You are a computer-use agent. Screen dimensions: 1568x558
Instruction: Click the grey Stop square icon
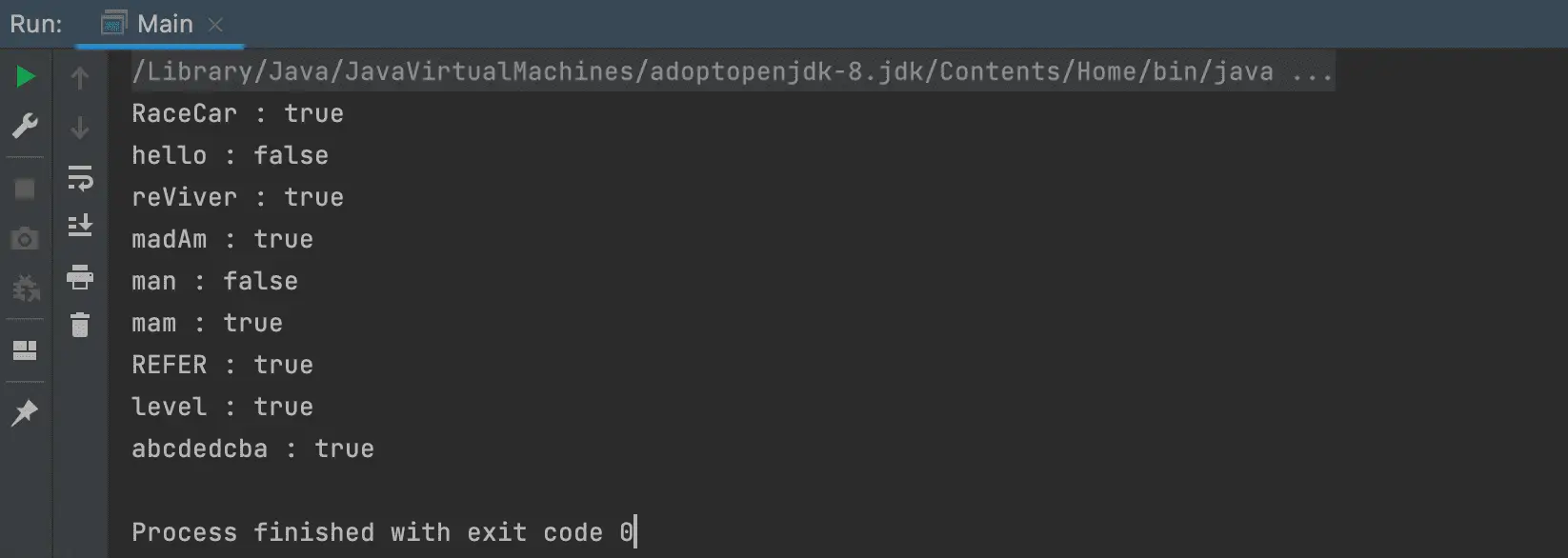pyautogui.click(x=25, y=189)
